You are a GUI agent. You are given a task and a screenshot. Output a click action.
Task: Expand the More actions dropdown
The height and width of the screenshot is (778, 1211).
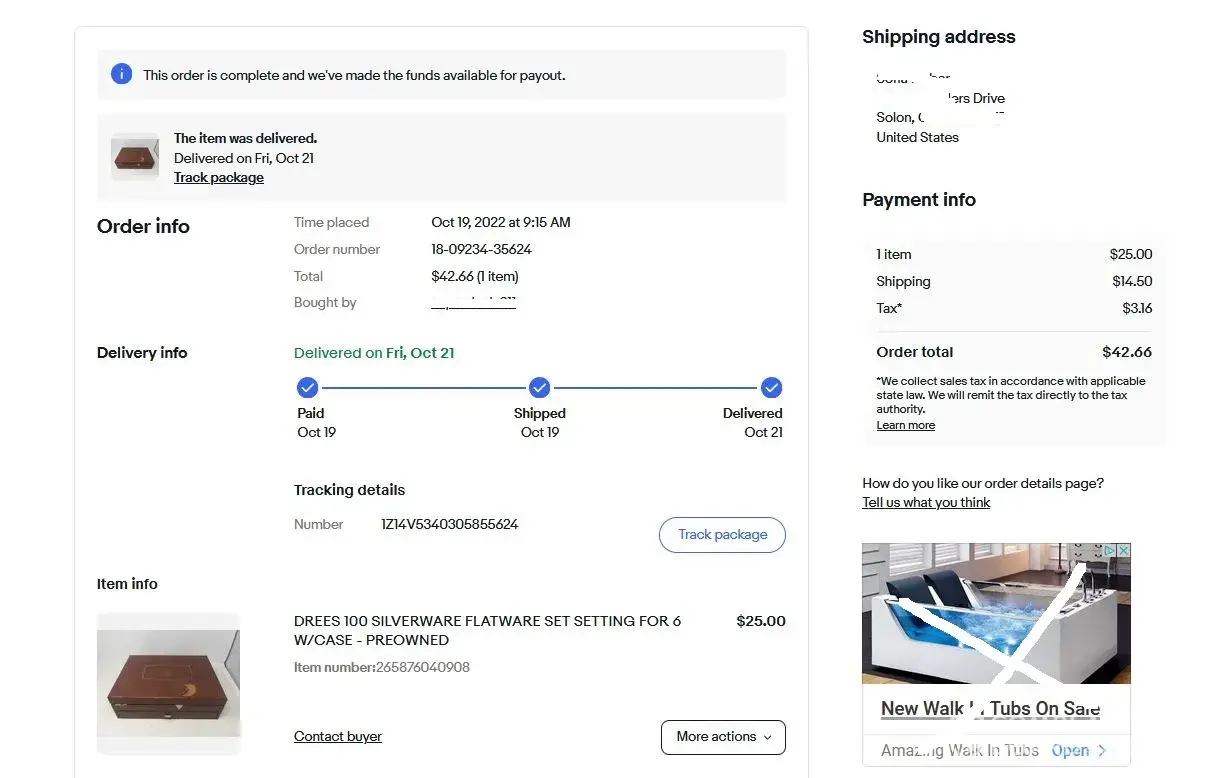(722, 737)
